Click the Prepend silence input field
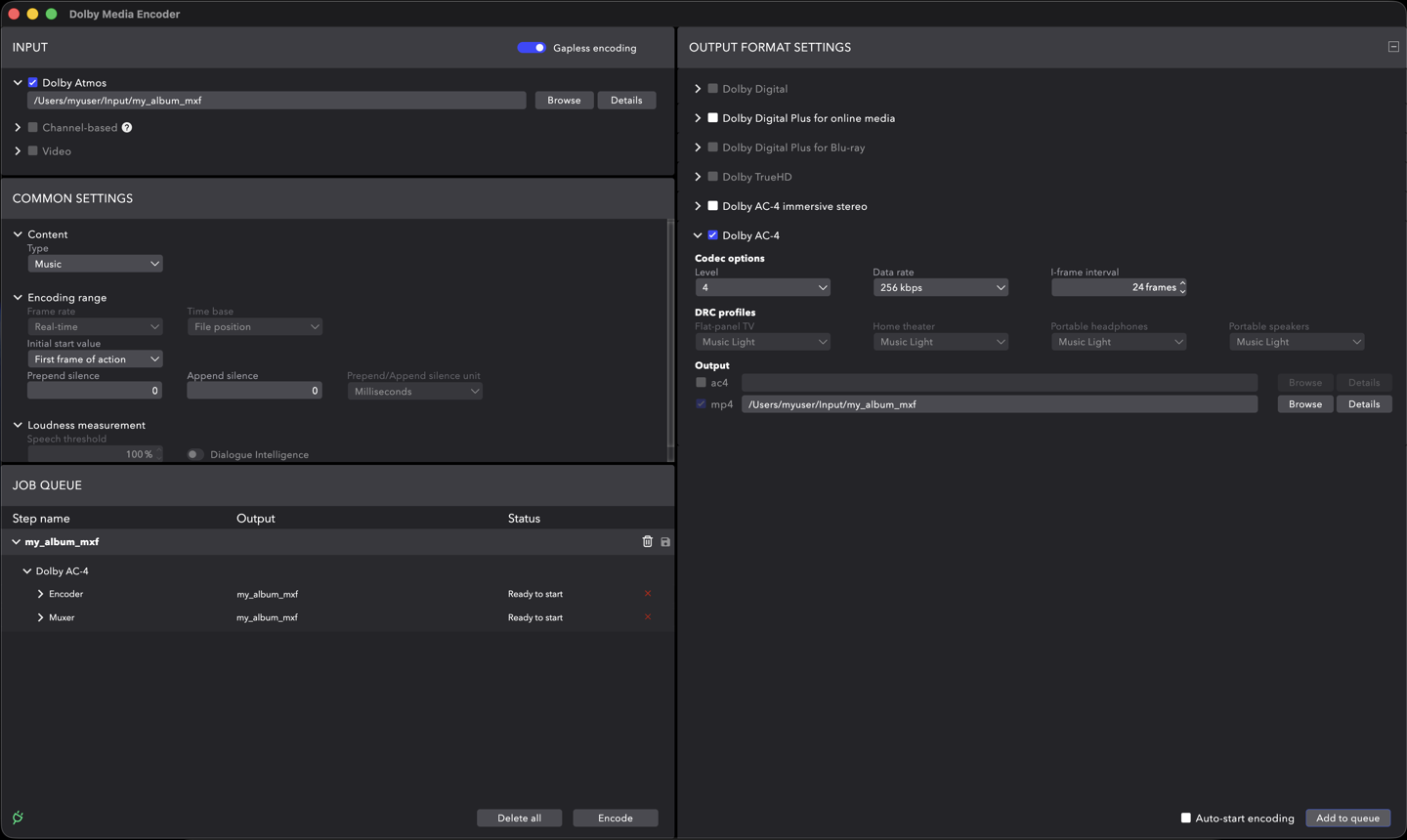1407x840 pixels. click(95, 391)
